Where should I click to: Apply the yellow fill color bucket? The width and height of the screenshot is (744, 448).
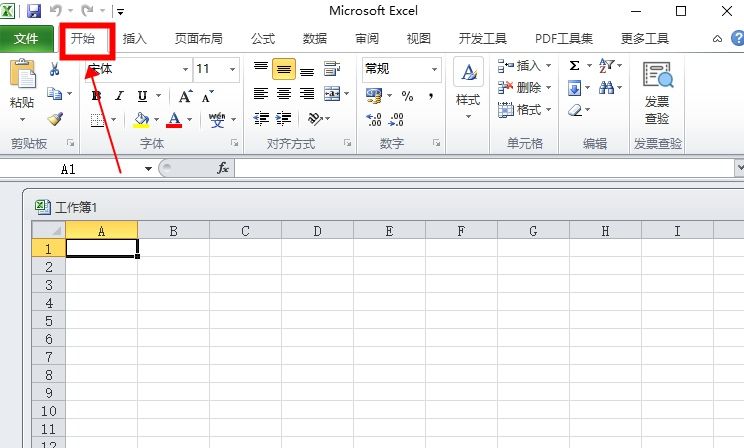coord(141,120)
